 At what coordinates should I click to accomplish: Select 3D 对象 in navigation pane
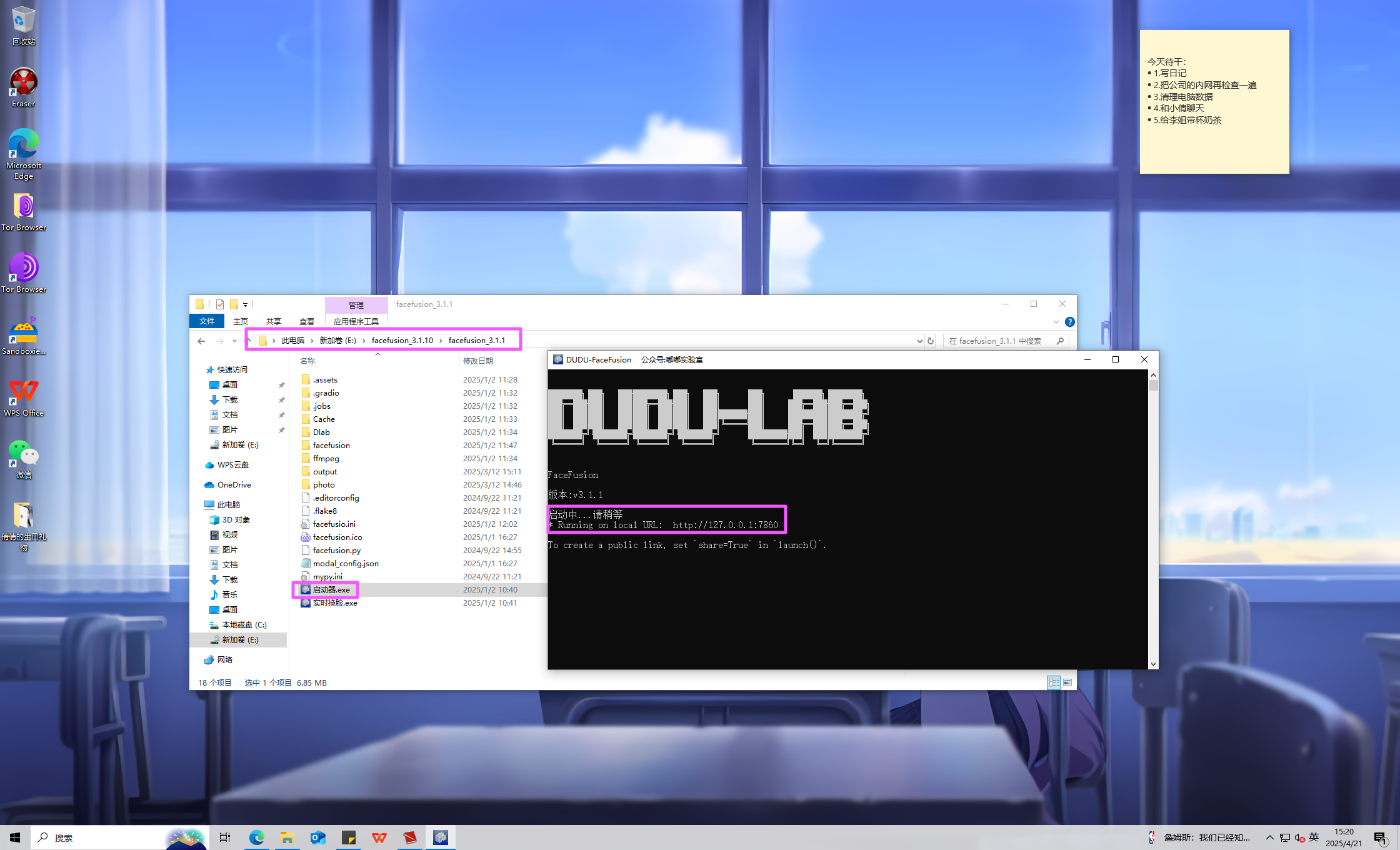coord(236,519)
